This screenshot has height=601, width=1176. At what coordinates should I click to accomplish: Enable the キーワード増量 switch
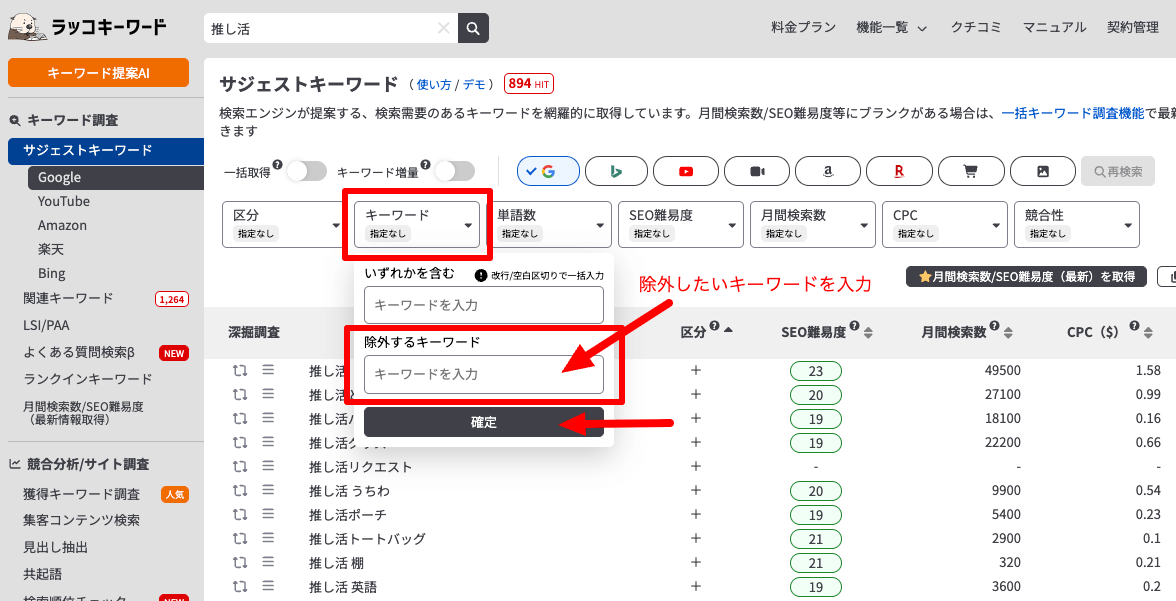pos(454,171)
